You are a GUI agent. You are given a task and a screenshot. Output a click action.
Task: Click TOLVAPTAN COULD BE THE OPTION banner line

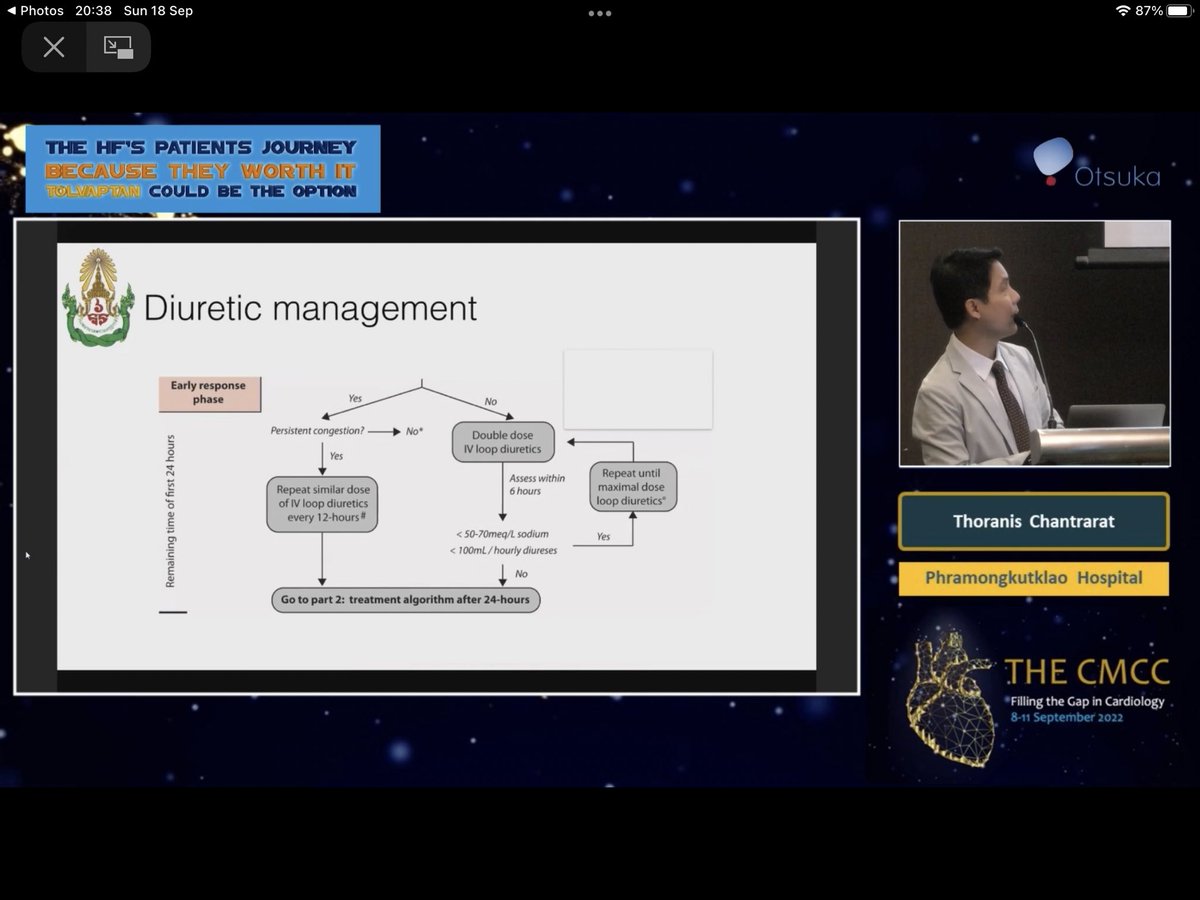pyautogui.click(x=202, y=190)
